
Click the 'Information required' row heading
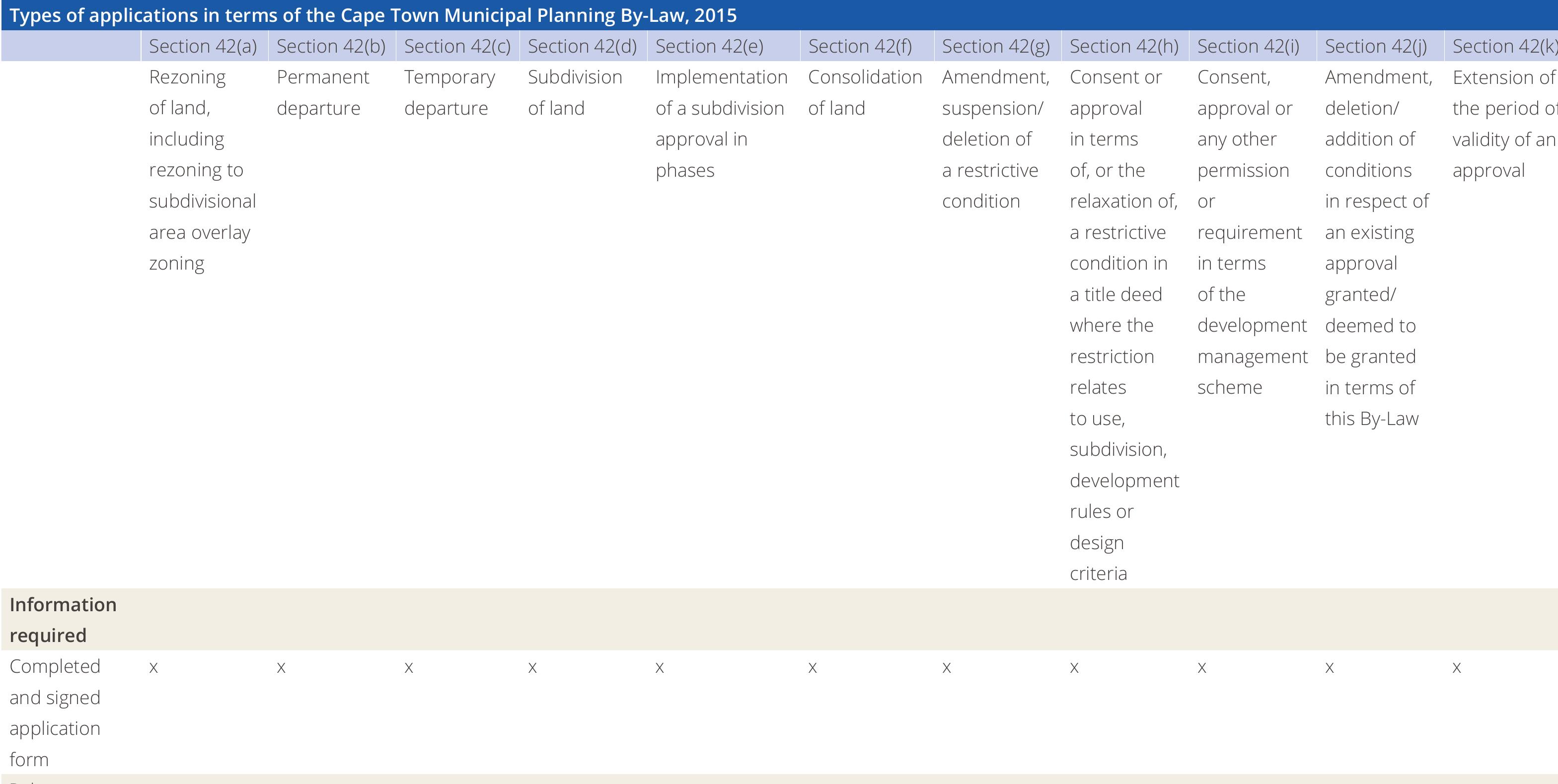pos(63,620)
